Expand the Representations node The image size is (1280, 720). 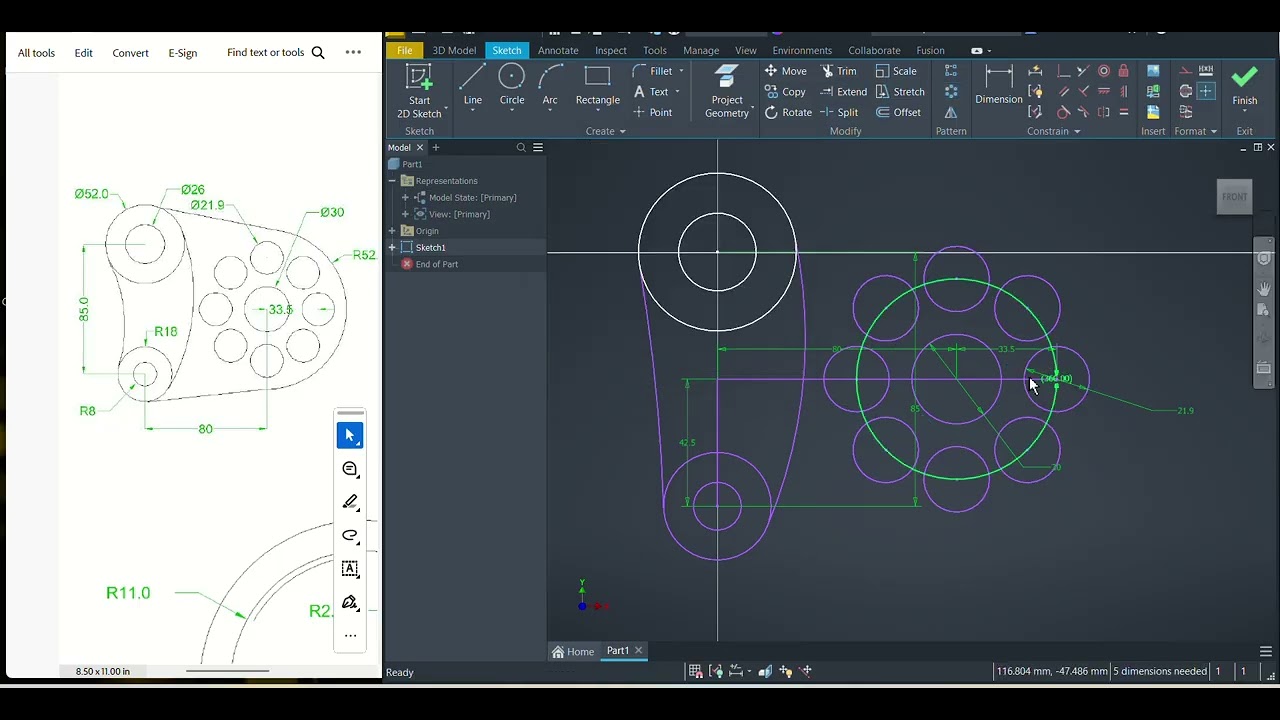(x=392, y=181)
